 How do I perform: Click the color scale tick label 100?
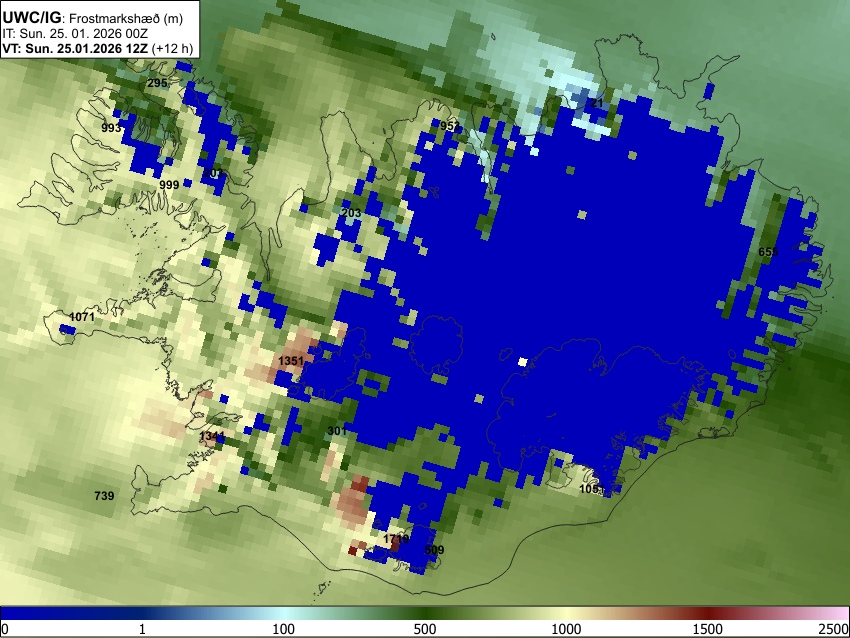coord(284,629)
